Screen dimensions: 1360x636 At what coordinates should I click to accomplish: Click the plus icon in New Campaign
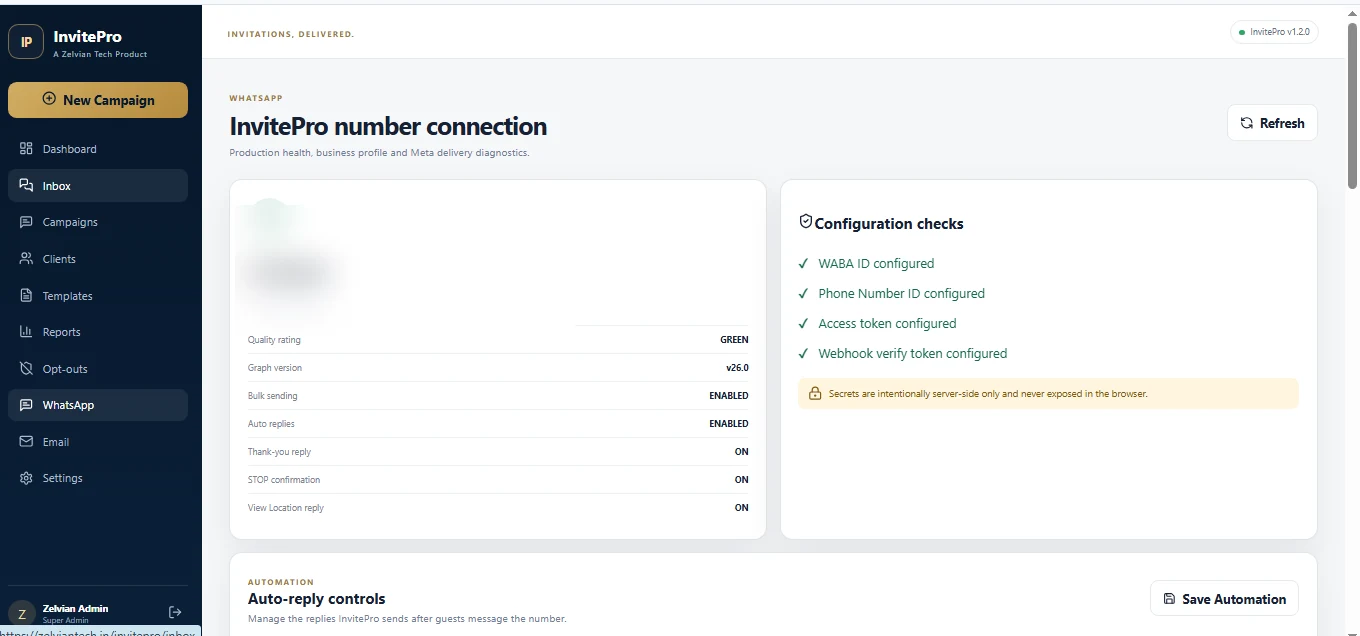(49, 99)
